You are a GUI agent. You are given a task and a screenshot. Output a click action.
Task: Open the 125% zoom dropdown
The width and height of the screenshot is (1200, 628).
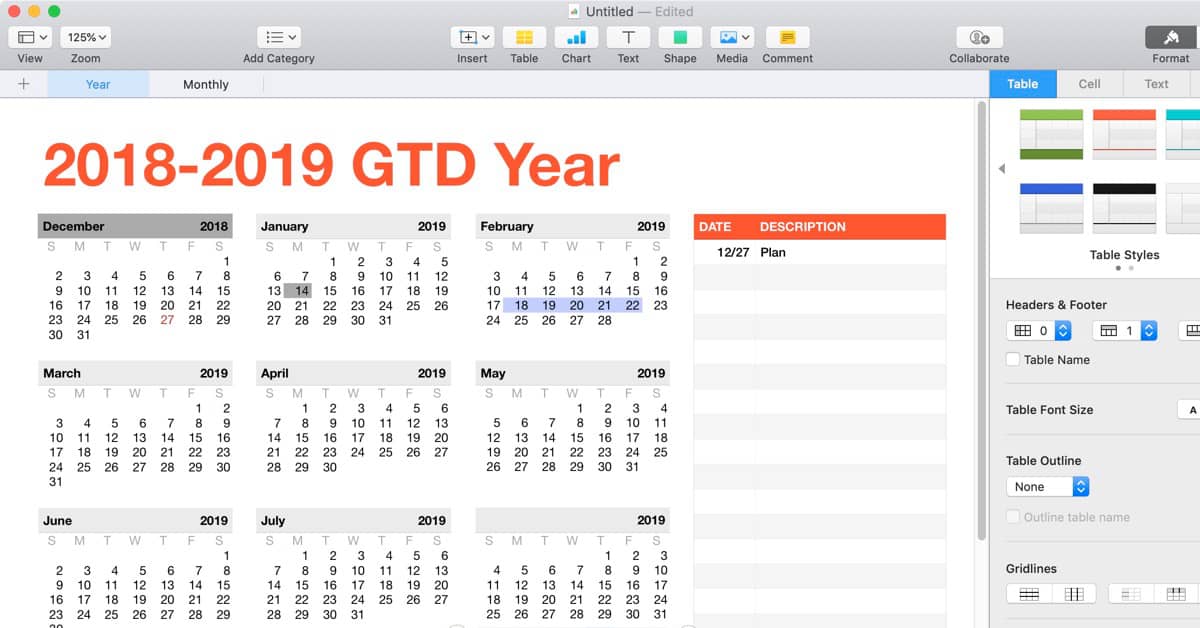86,38
